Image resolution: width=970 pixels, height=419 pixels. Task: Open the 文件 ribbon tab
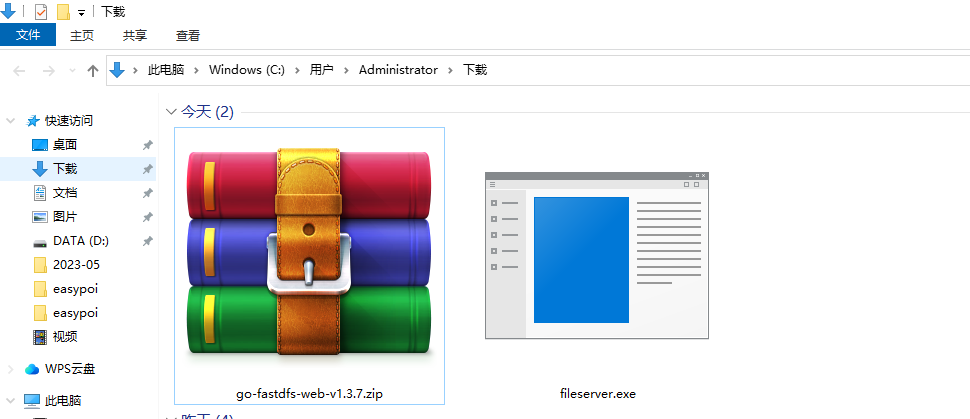28,35
